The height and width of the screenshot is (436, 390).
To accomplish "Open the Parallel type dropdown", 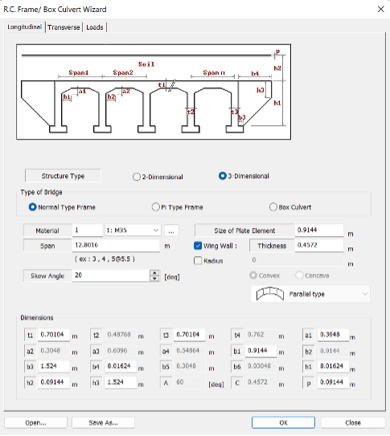I will coord(310,294).
